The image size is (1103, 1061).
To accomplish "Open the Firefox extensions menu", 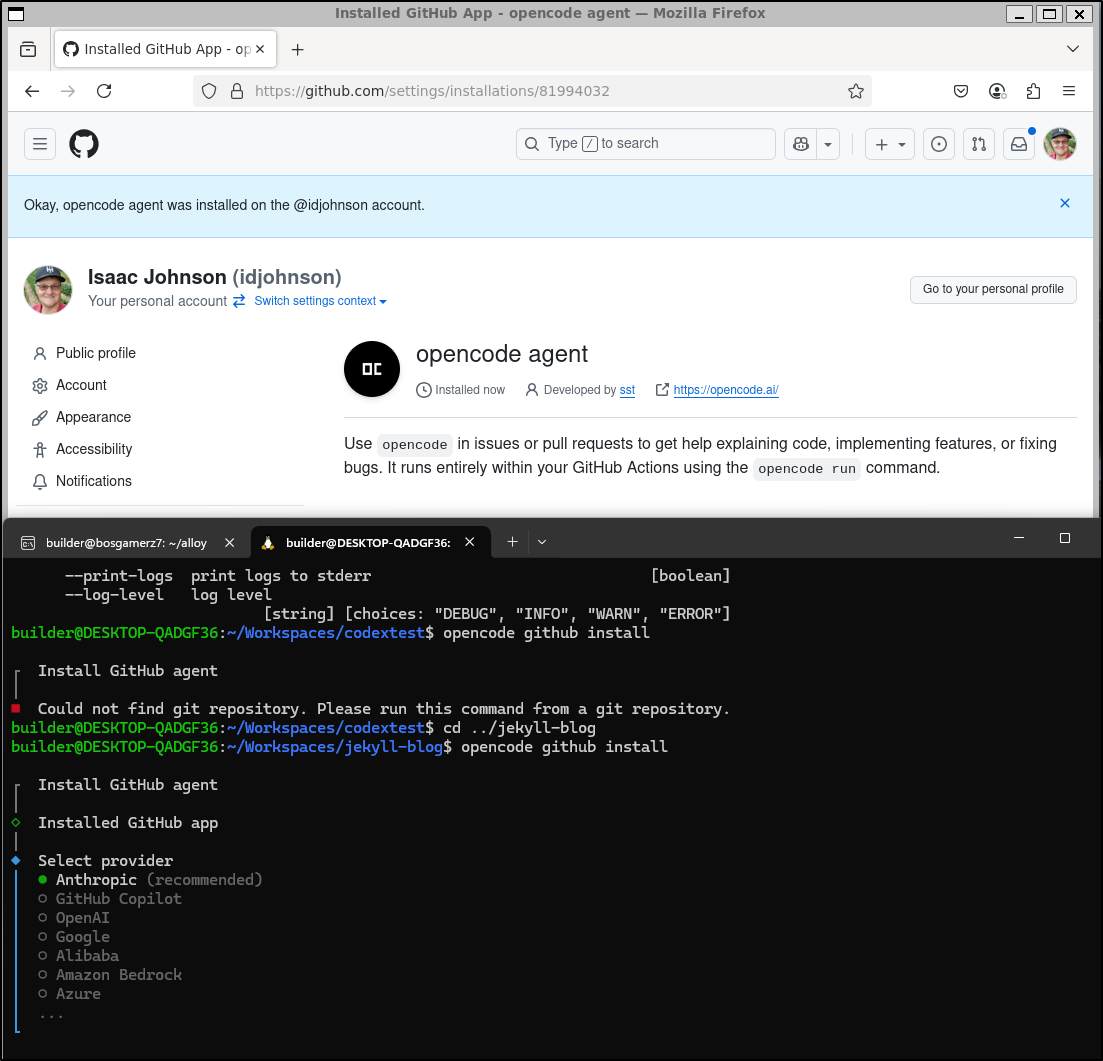I will [1033, 91].
